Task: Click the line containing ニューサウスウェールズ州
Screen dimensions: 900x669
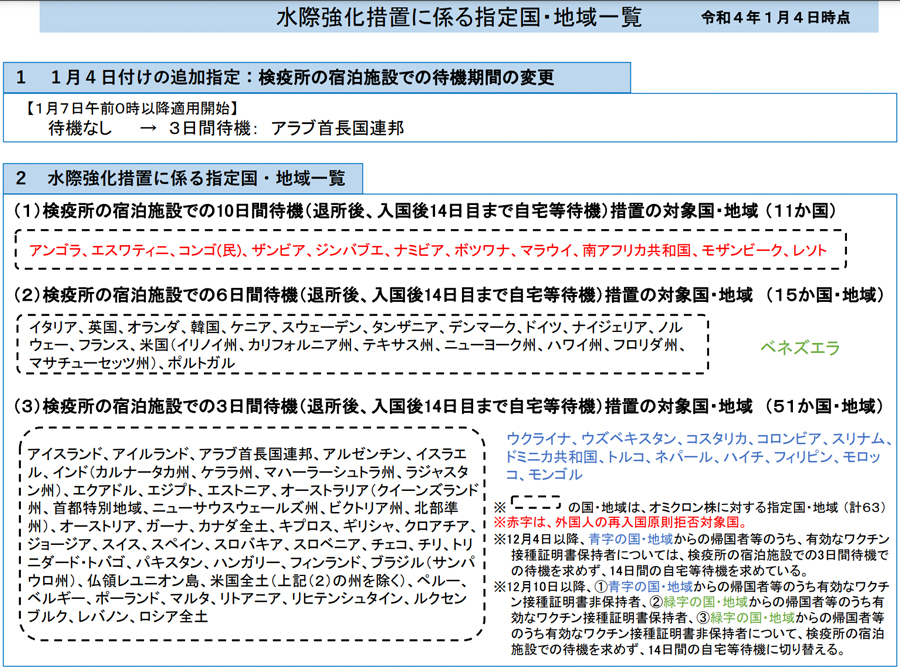Action: [x=243, y=508]
